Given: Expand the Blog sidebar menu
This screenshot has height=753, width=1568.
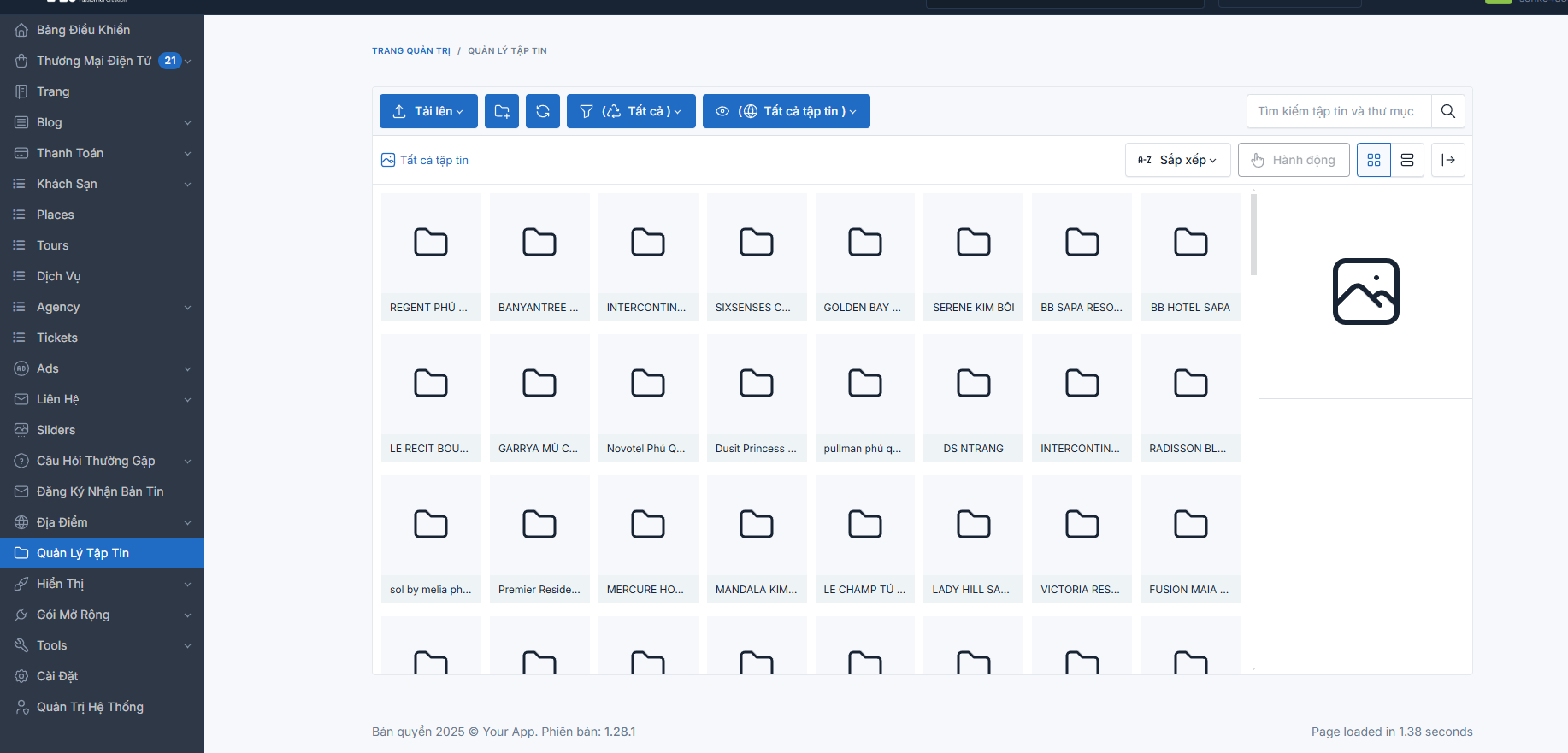Looking at the screenshot, I should pos(102,122).
